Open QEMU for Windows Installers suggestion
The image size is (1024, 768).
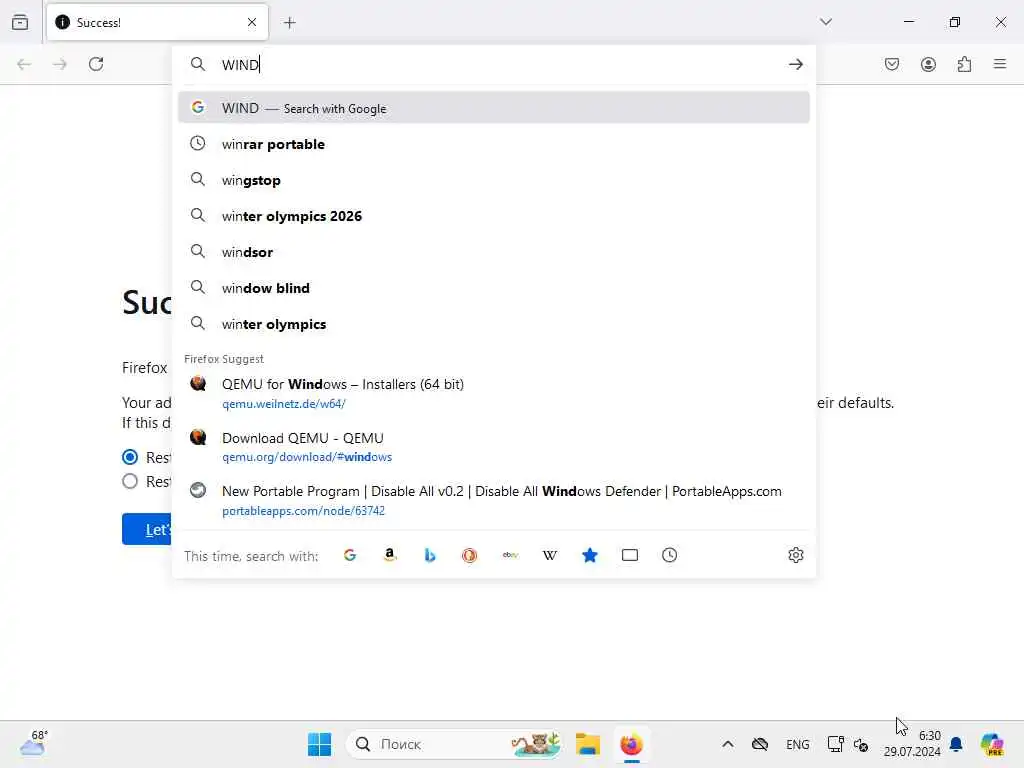tap(494, 393)
